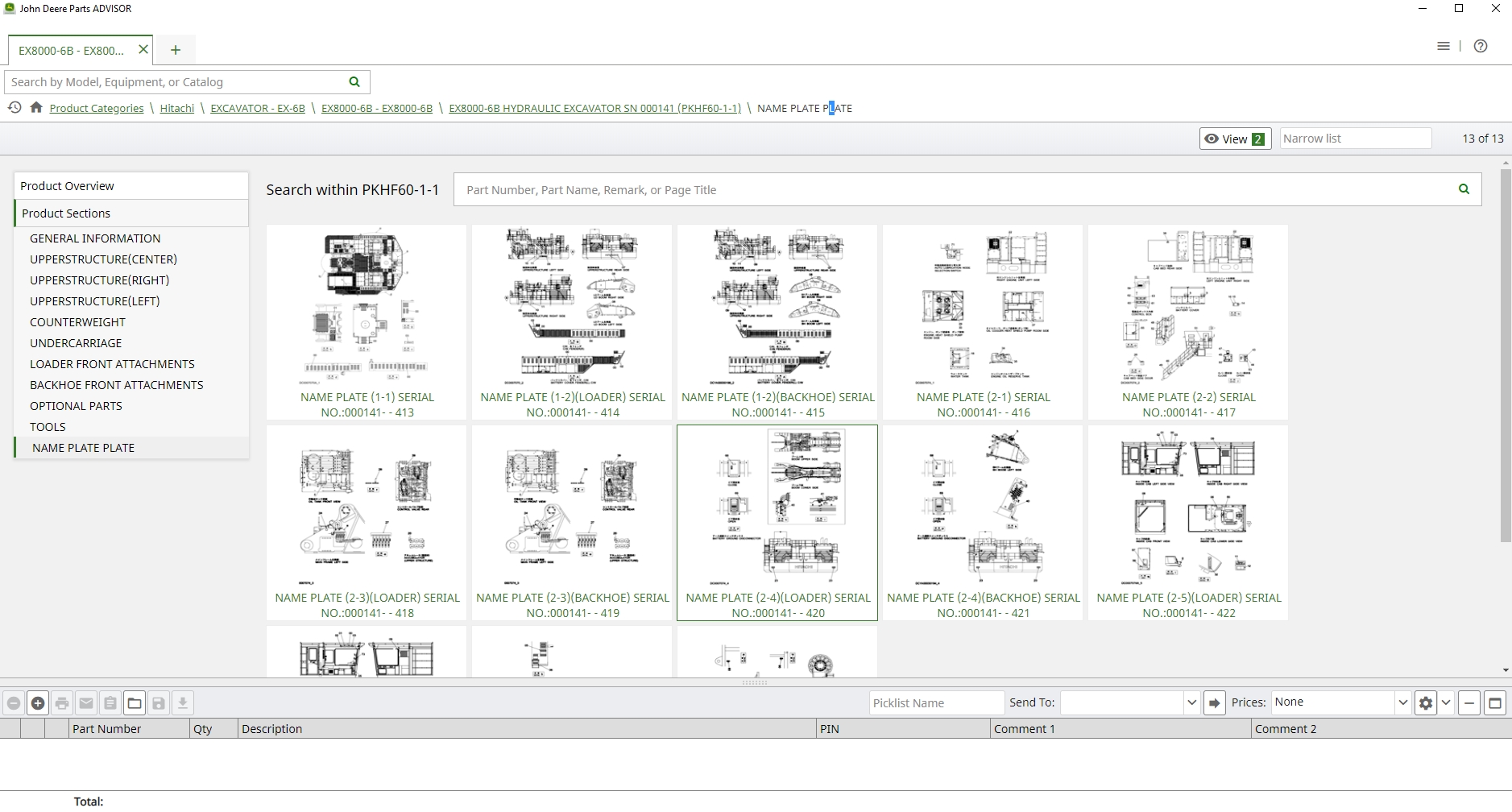Image resolution: width=1512 pixels, height=812 pixels.
Task: Open NAME PLATE (2-4)(BACKHOE) diagram 421
Action: (983, 523)
